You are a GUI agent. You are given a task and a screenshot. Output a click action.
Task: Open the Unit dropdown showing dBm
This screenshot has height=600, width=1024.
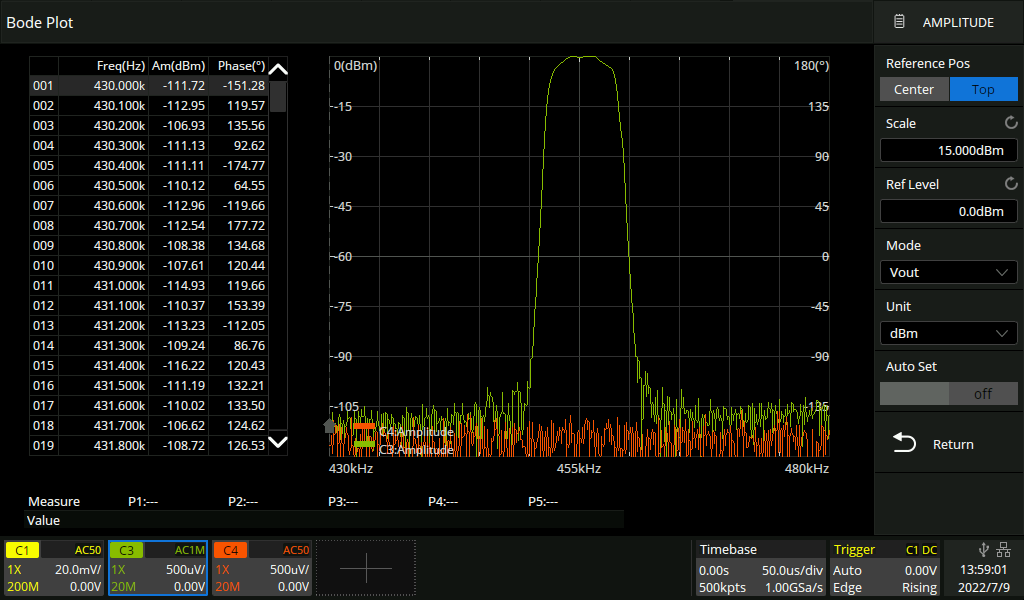pos(948,333)
